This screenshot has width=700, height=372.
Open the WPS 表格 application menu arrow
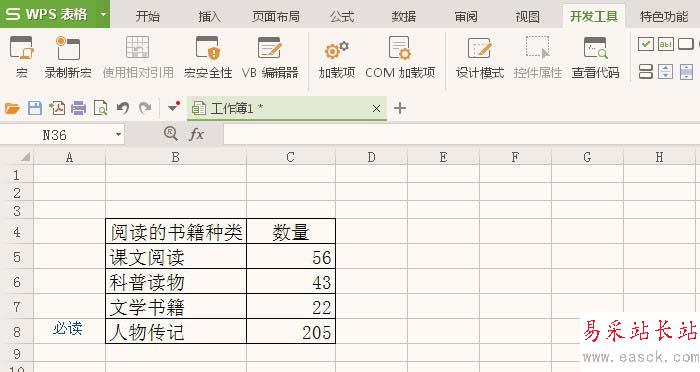[103, 14]
